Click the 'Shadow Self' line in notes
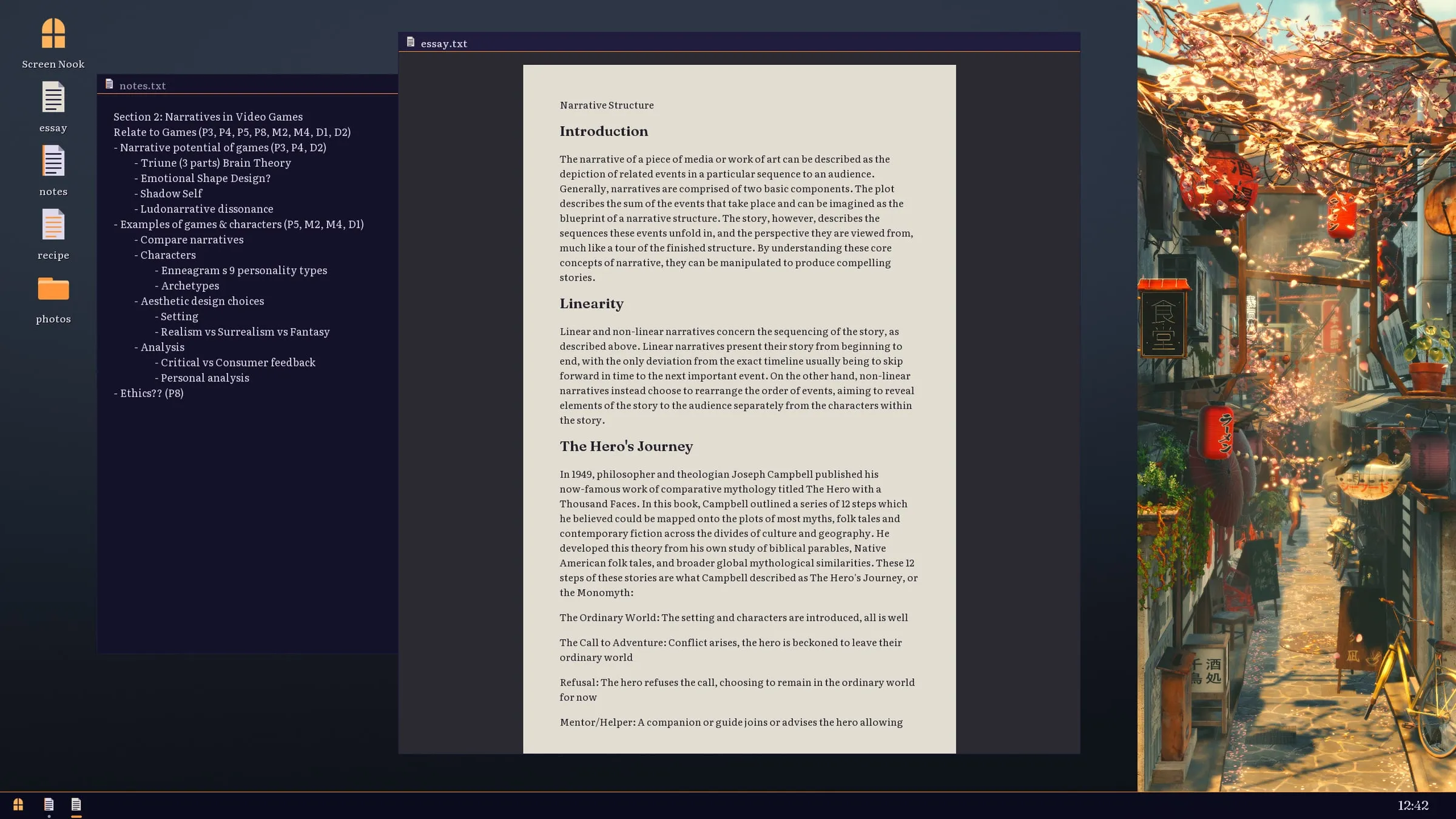This screenshot has width=1456, height=819. pos(168,194)
